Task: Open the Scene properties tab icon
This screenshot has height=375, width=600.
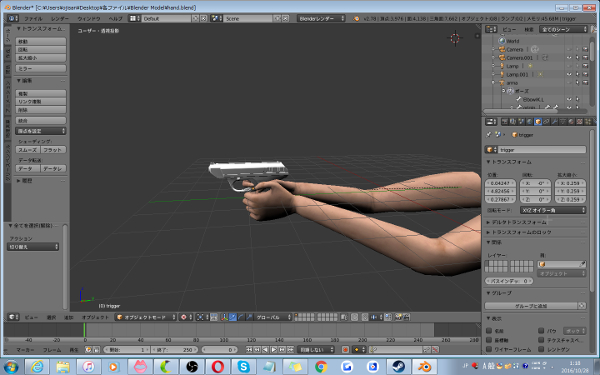Action: 521,122
